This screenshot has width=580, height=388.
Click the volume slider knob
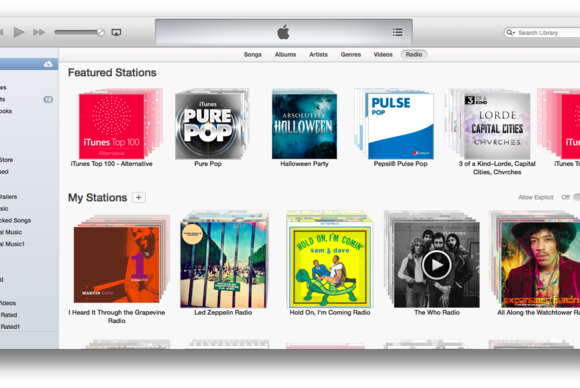point(100,32)
